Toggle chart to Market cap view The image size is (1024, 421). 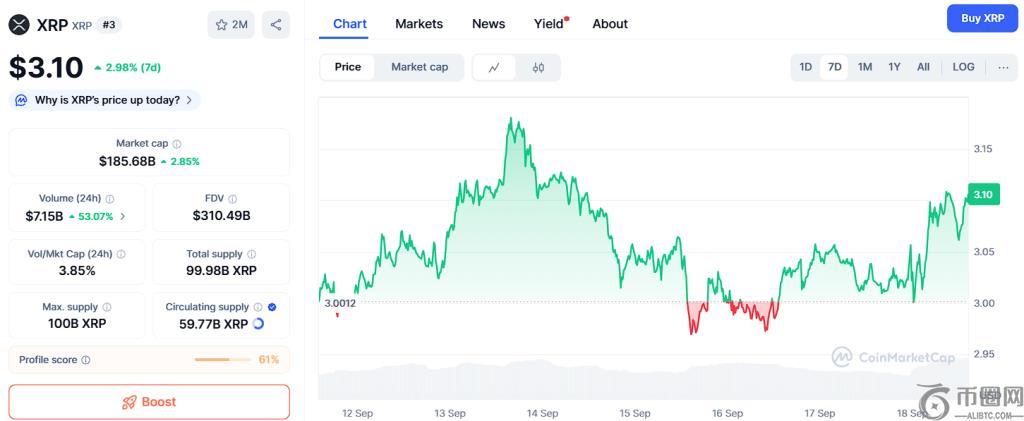(419, 67)
